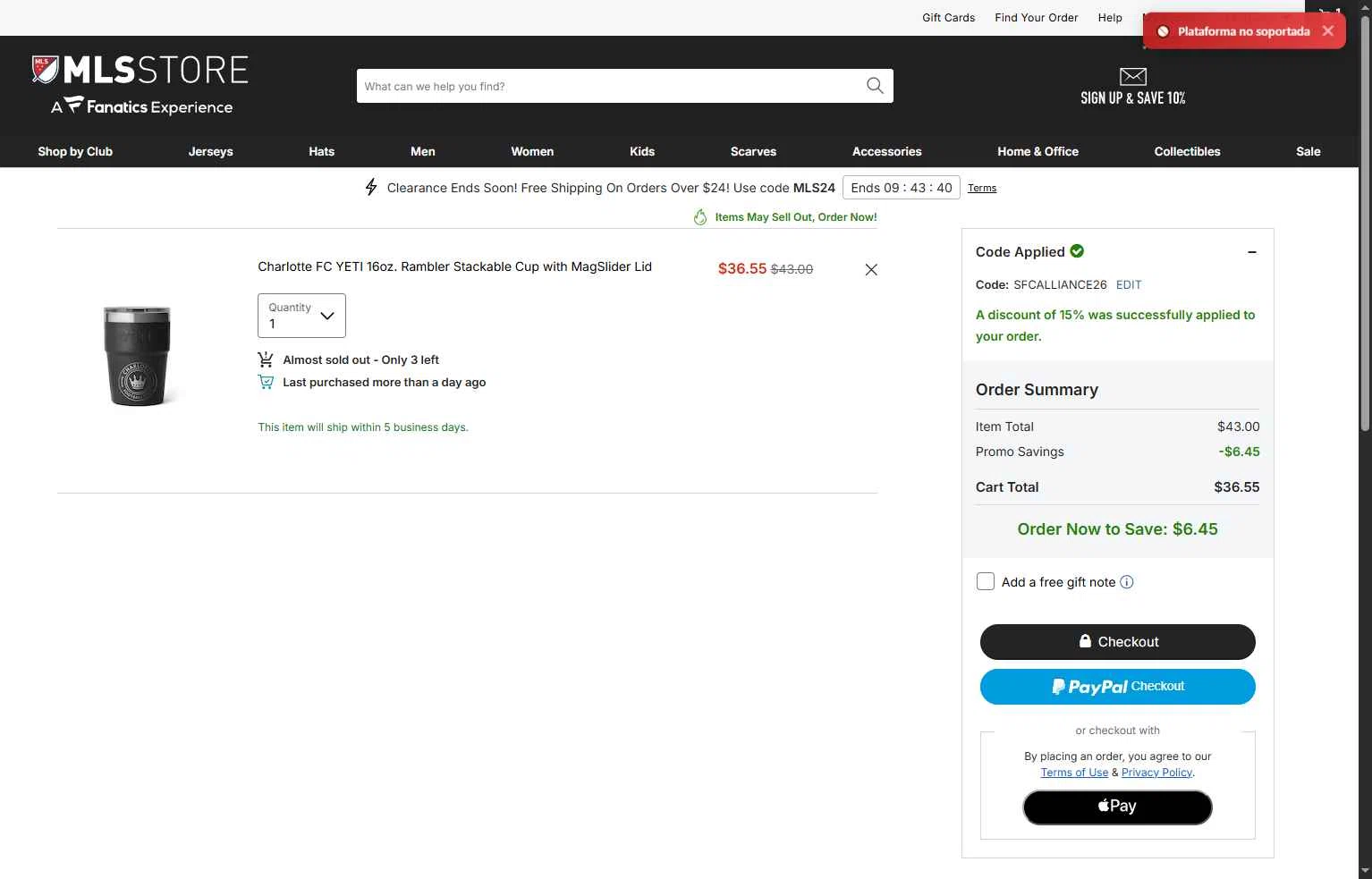Click 'Order Now to Save: $6.45' text
This screenshot has width=1372, height=879.
(1118, 529)
